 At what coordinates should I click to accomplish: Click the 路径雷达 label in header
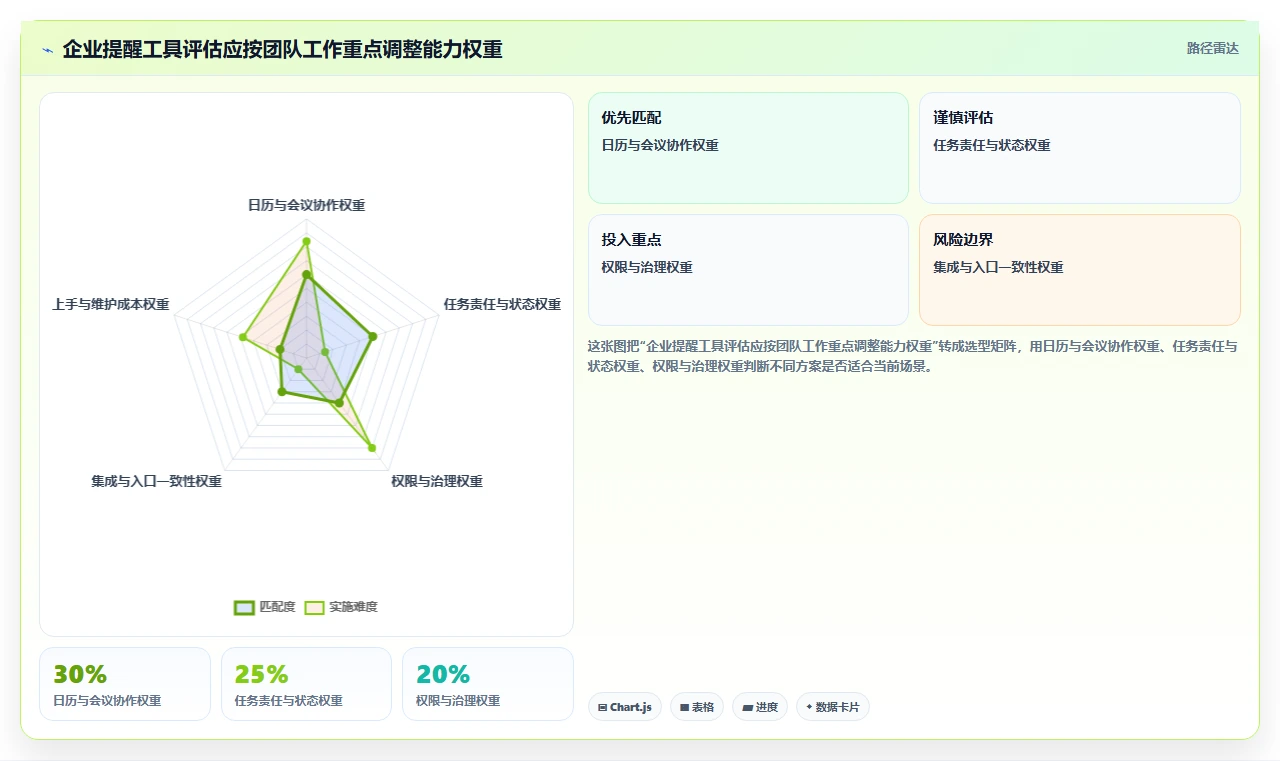pyautogui.click(x=1213, y=48)
